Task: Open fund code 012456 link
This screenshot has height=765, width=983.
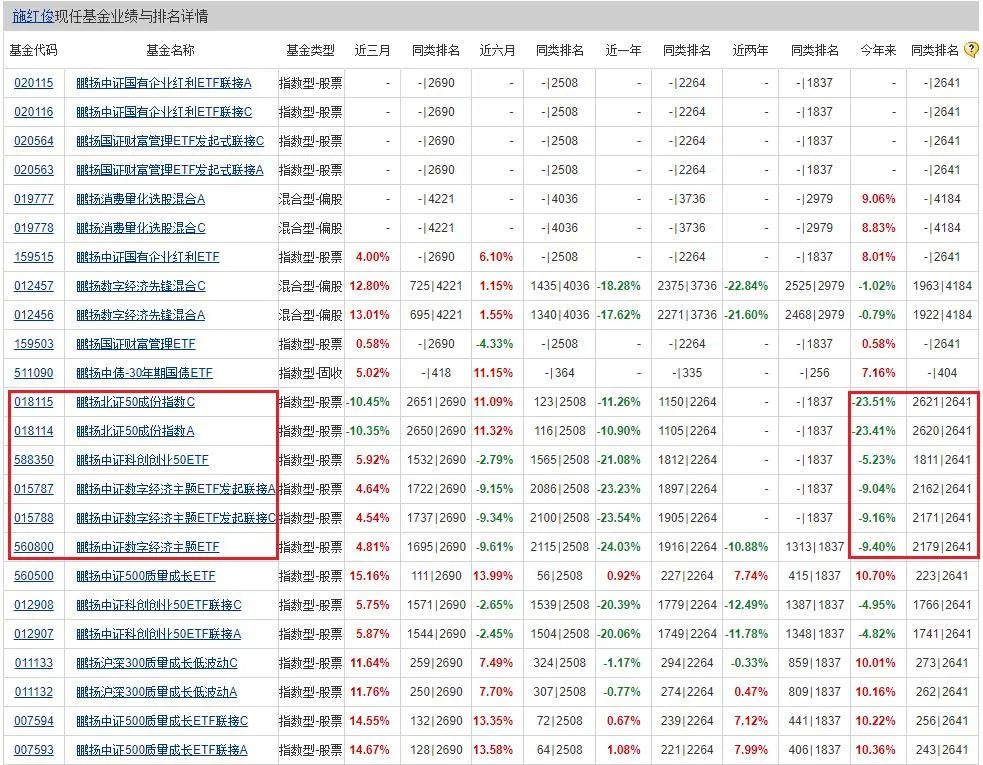Action: (34, 315)
